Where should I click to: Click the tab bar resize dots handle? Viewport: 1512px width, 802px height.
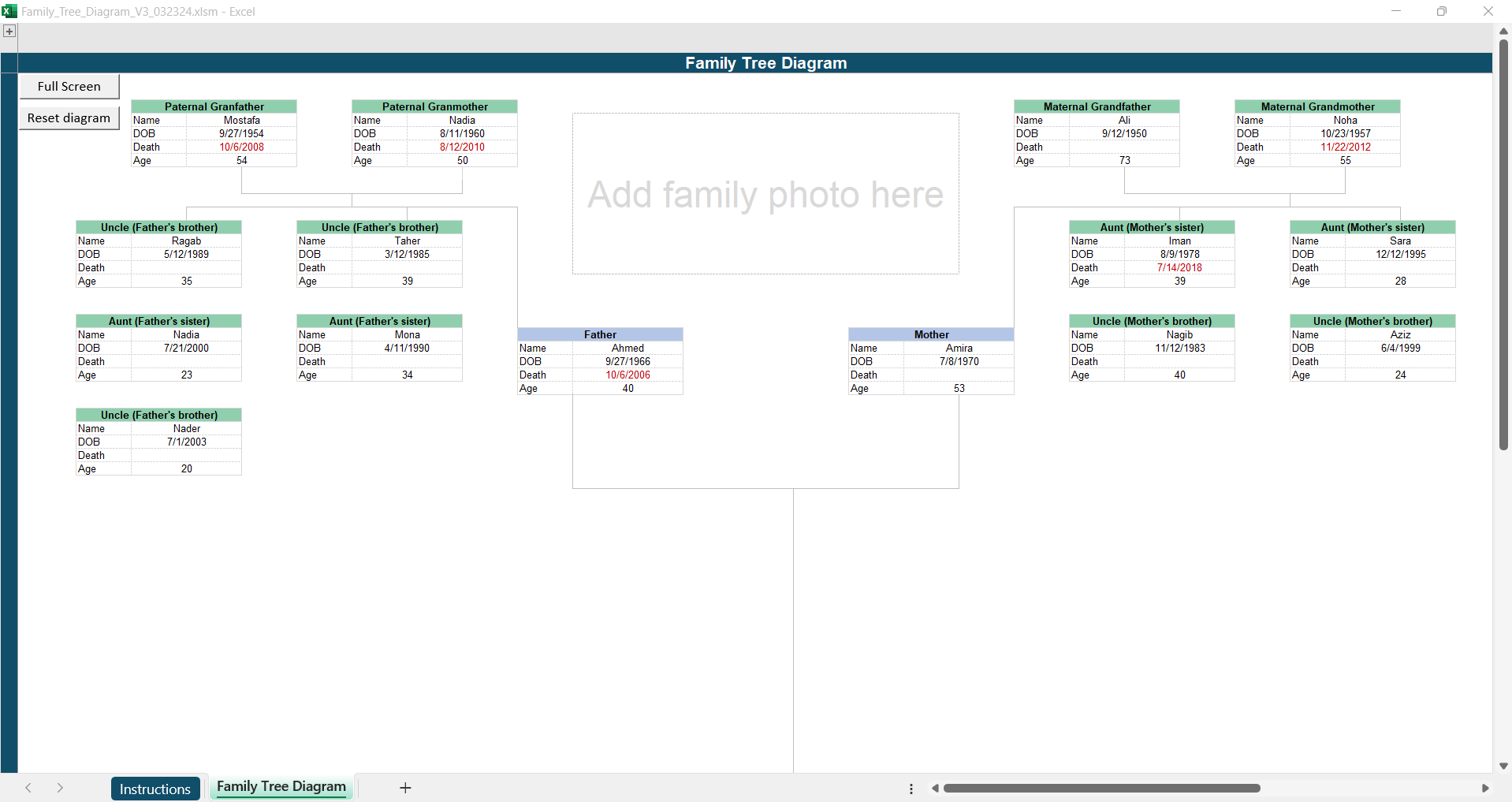(911, 789)
